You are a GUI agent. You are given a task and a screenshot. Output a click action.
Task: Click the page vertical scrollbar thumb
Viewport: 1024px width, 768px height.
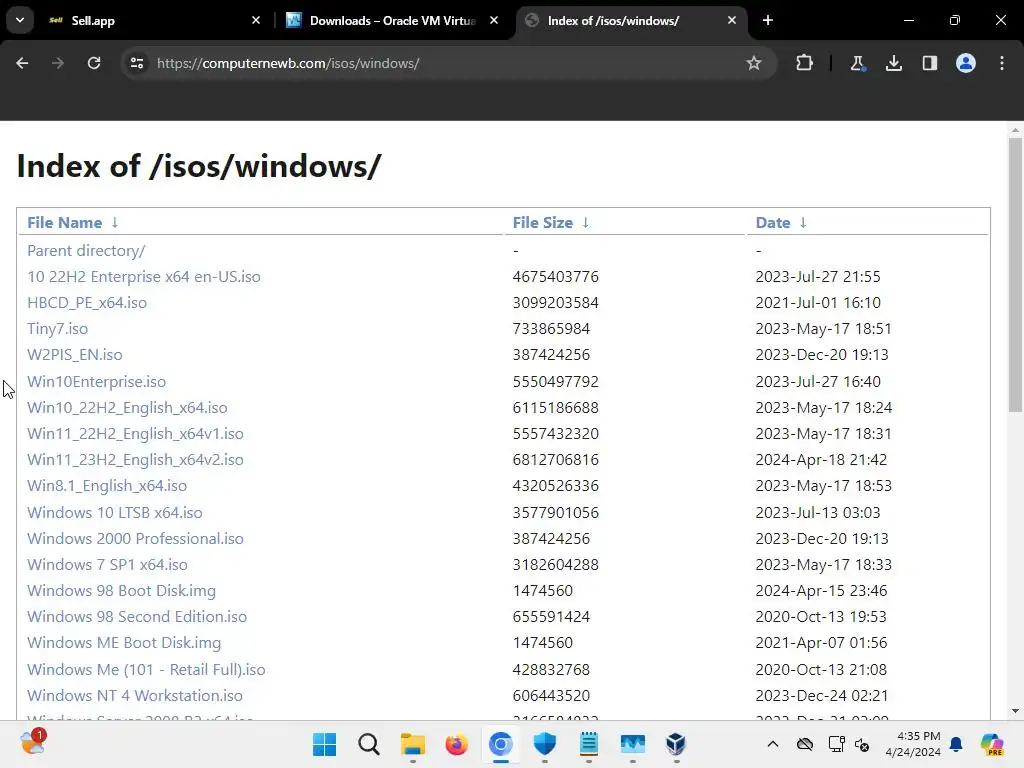click(1015, 274)
